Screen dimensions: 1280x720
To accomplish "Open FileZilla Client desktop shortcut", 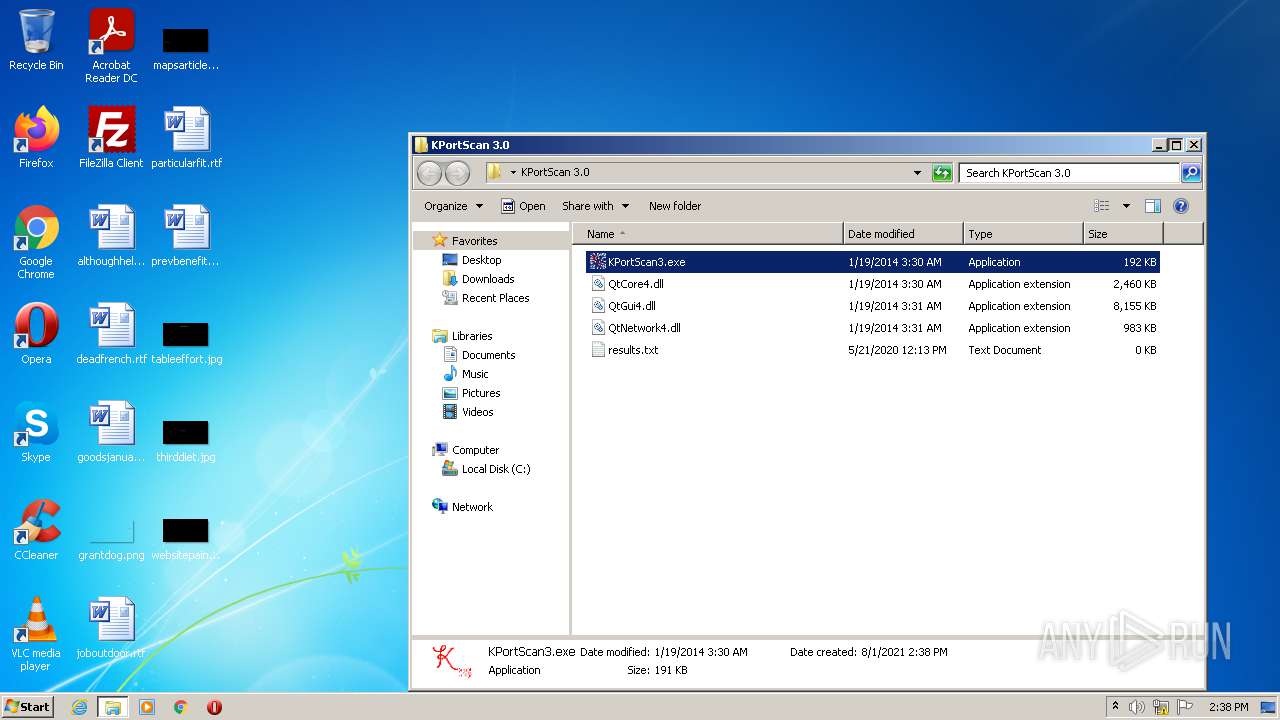I will coord(111,138).
